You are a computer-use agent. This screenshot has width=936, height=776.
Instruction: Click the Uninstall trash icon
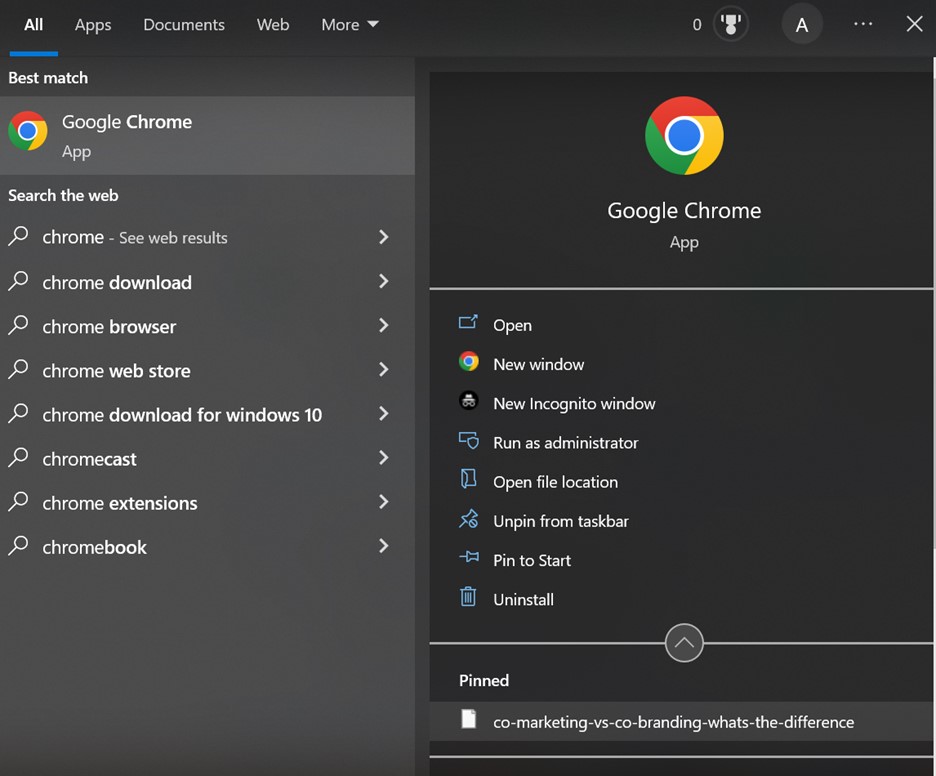tap(468, 598)
